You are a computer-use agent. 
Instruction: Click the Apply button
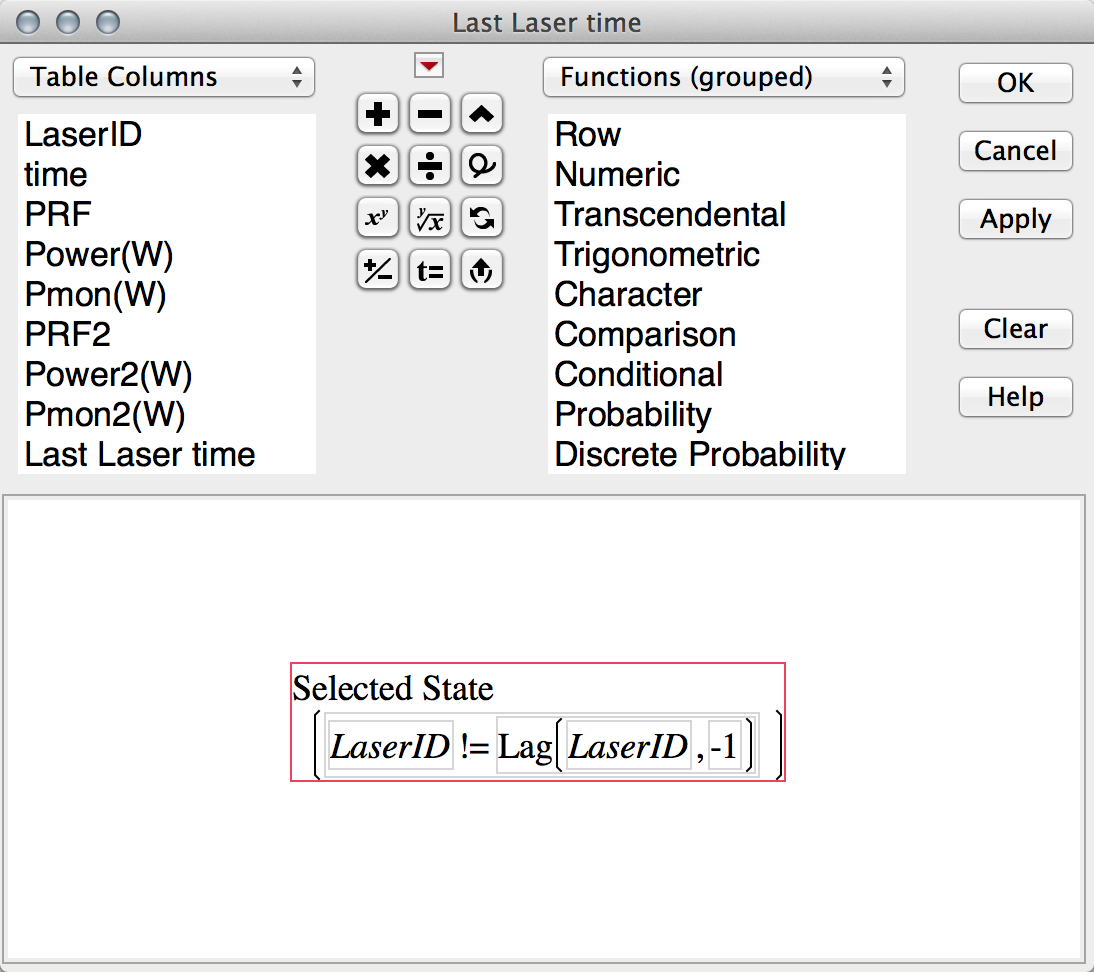point(1015,220)
